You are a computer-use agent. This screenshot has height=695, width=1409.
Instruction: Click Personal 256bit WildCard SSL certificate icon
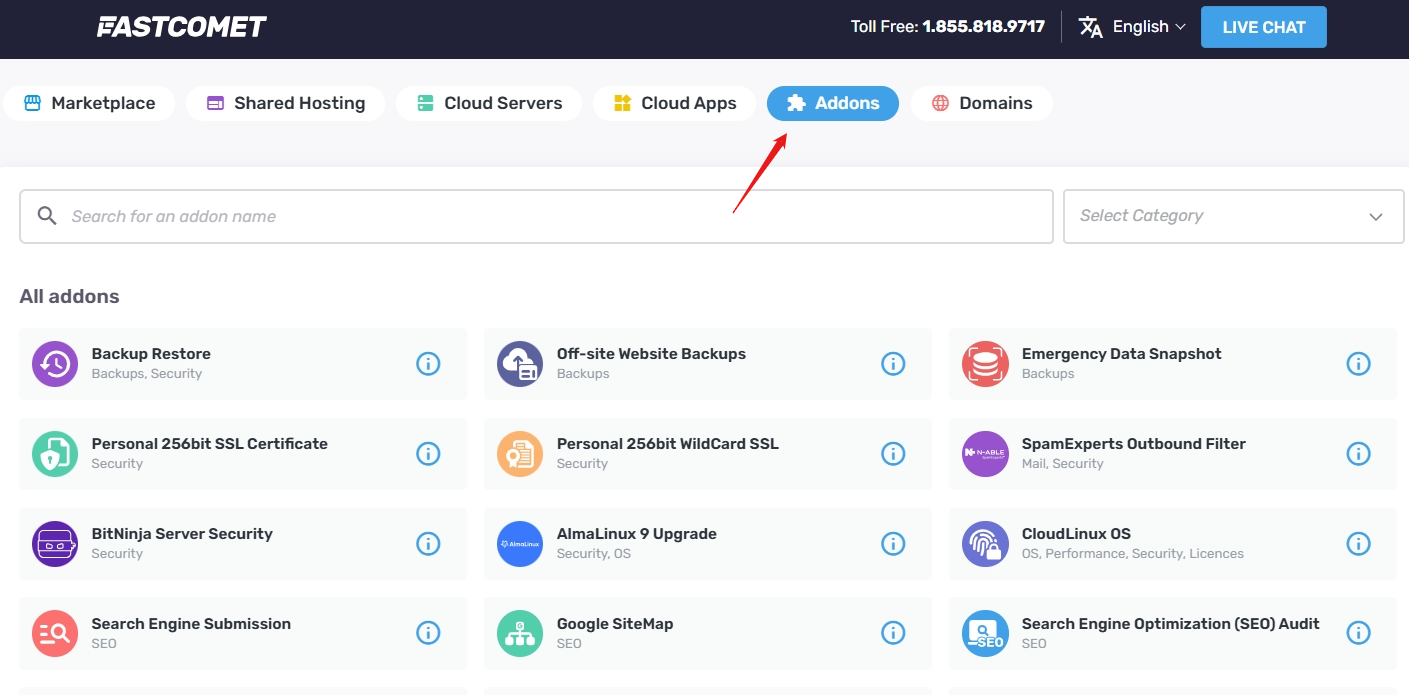pyautogui.click(x=520, y=454)
